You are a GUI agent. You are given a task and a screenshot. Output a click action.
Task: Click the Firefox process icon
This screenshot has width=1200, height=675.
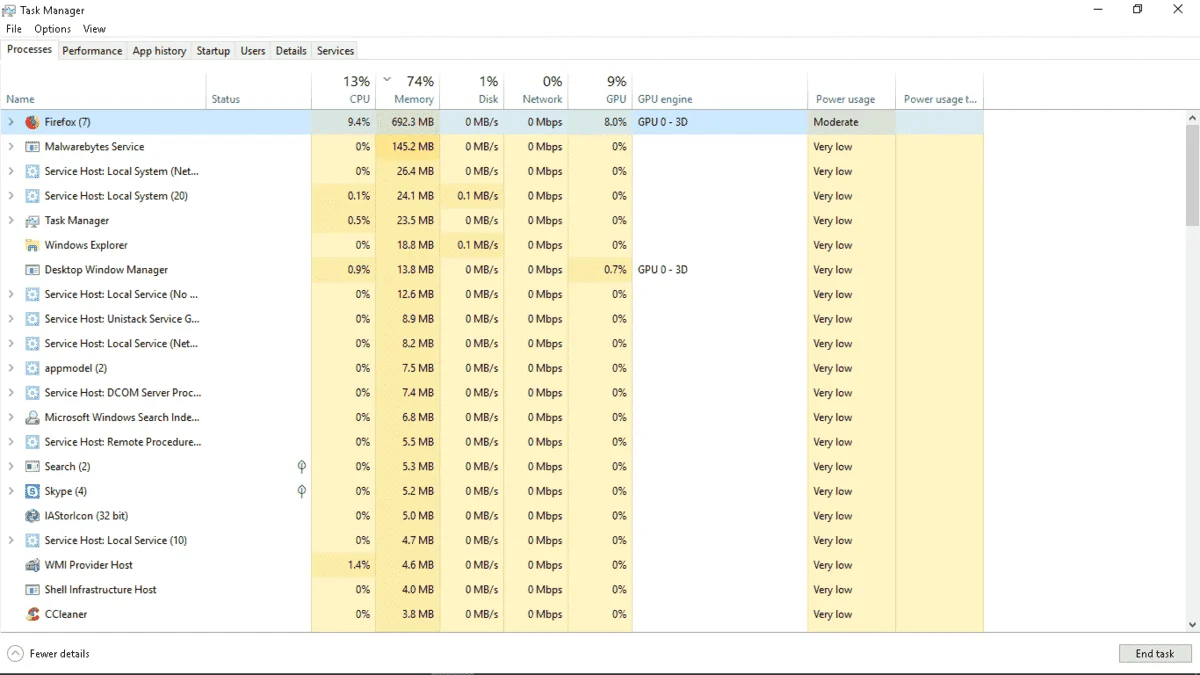32,122
